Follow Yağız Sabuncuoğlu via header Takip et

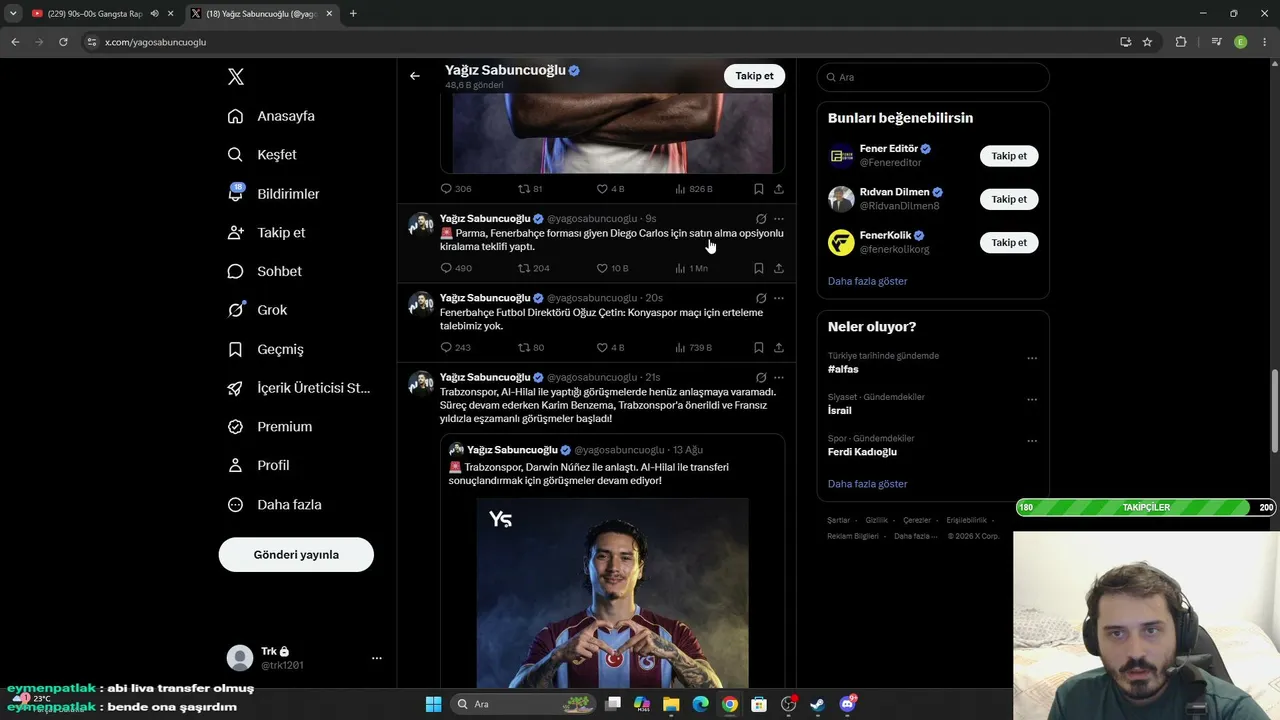[x=754, y=76]
